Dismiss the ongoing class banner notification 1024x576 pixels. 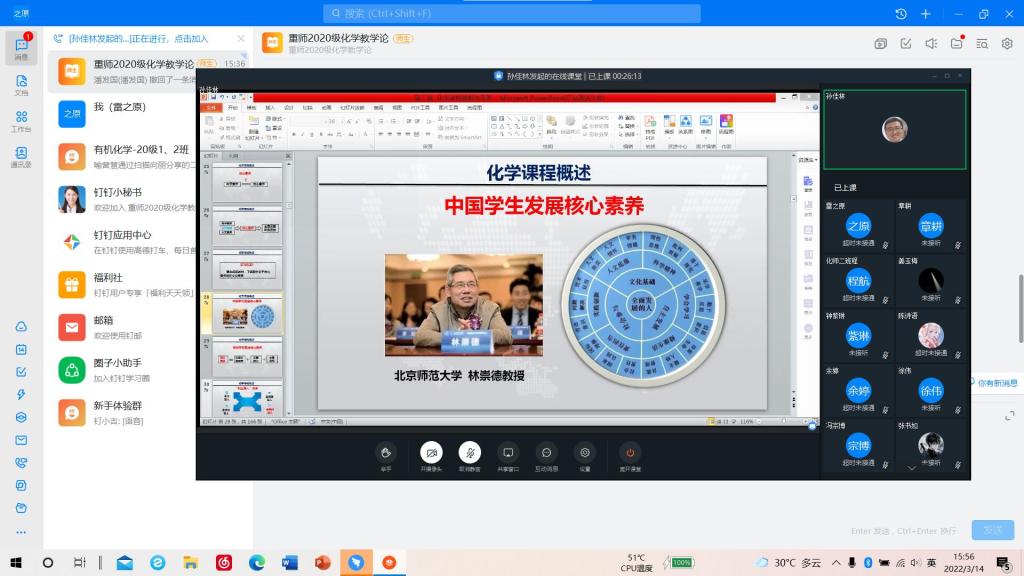241,39
